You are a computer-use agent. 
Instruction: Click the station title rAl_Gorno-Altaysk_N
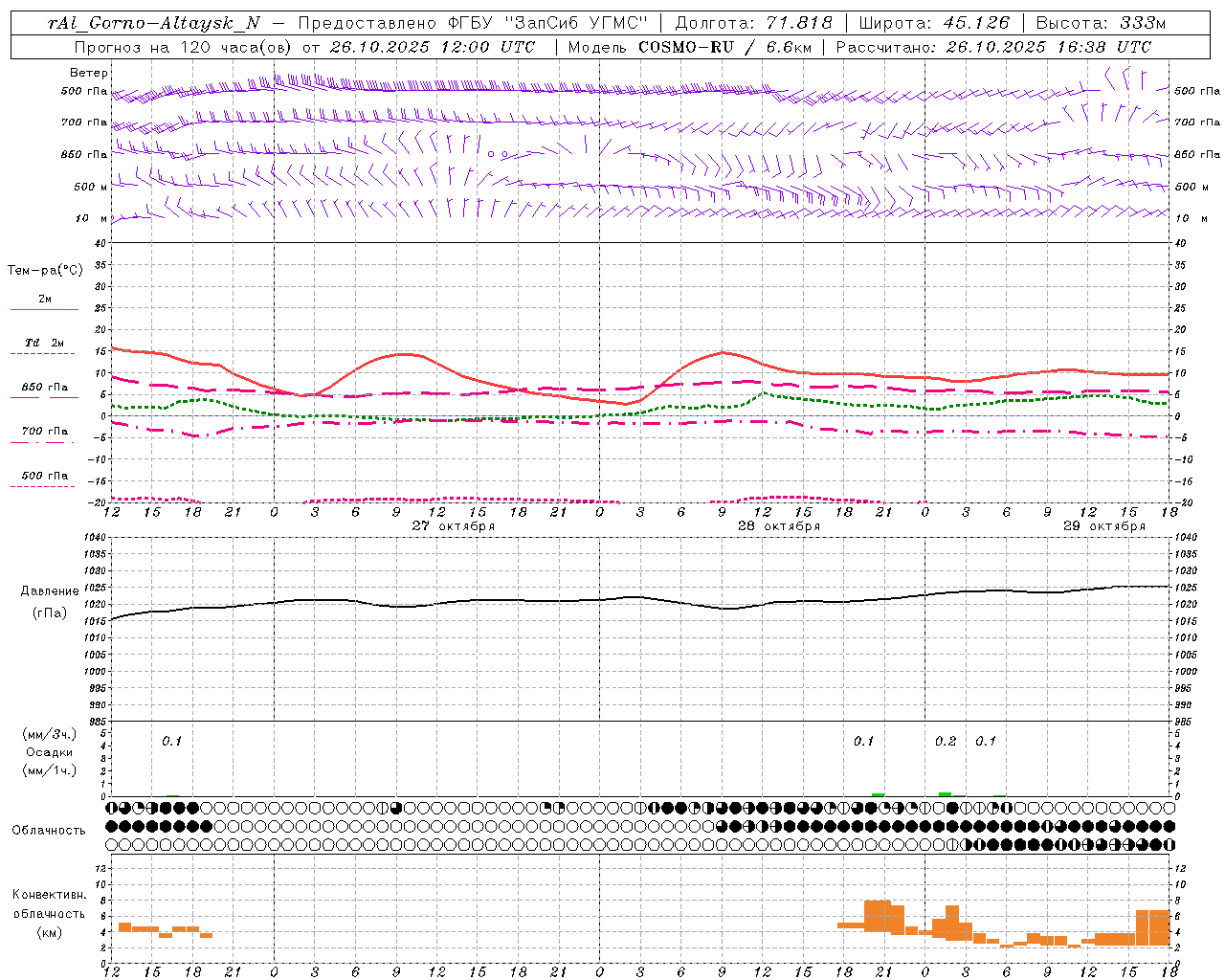[x=153, y=24]
